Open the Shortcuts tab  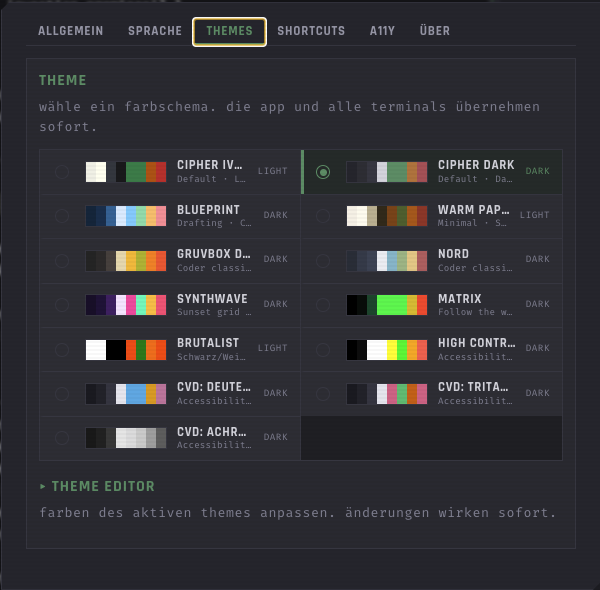311,31
